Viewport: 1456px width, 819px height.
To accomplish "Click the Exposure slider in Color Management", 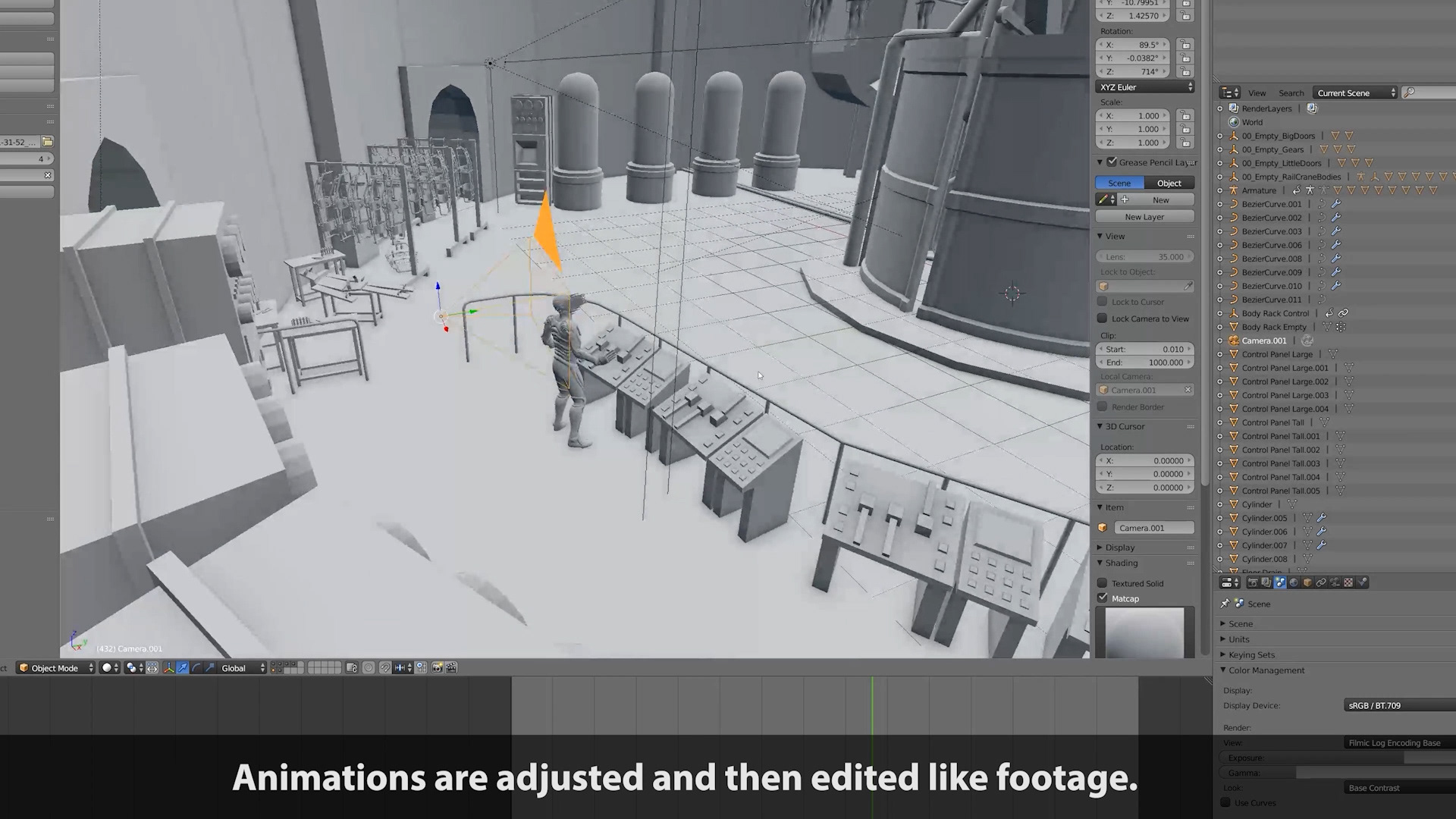I will click(1338, 758).
